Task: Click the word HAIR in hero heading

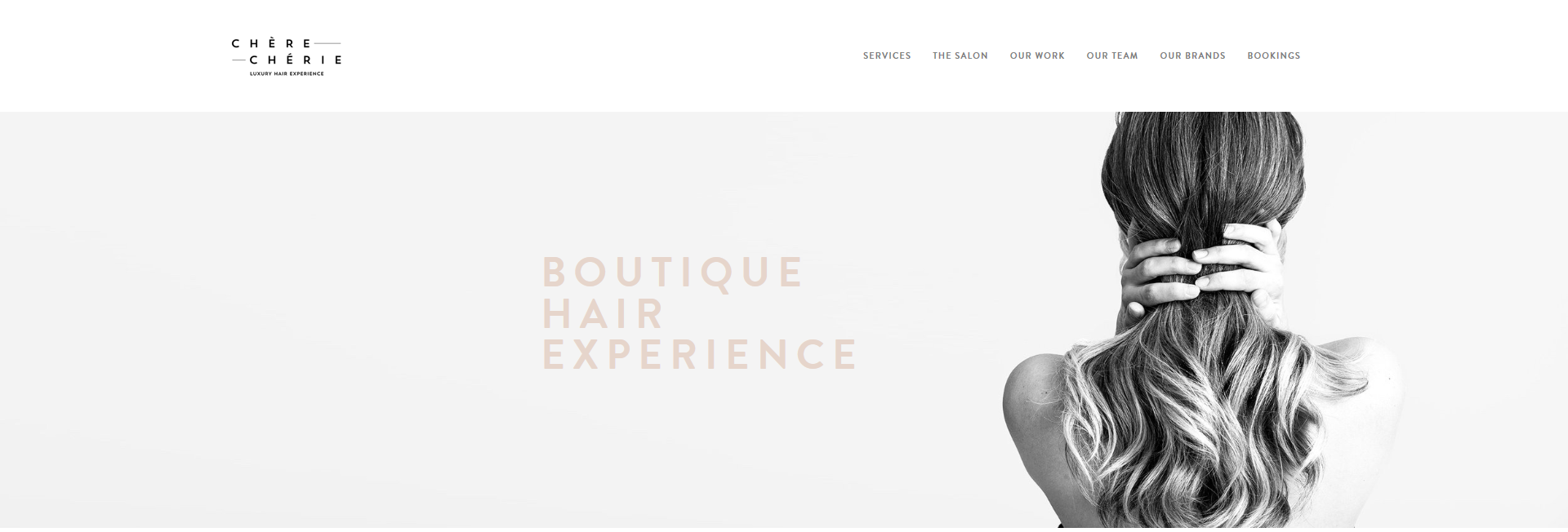Action: click(604, 313)
